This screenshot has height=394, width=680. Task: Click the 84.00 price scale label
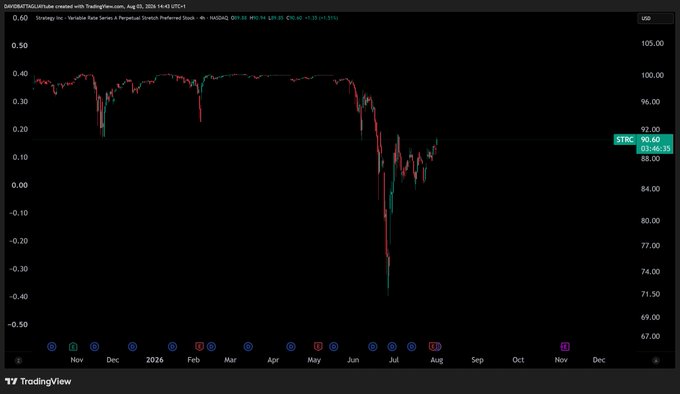tap(651, 189)
